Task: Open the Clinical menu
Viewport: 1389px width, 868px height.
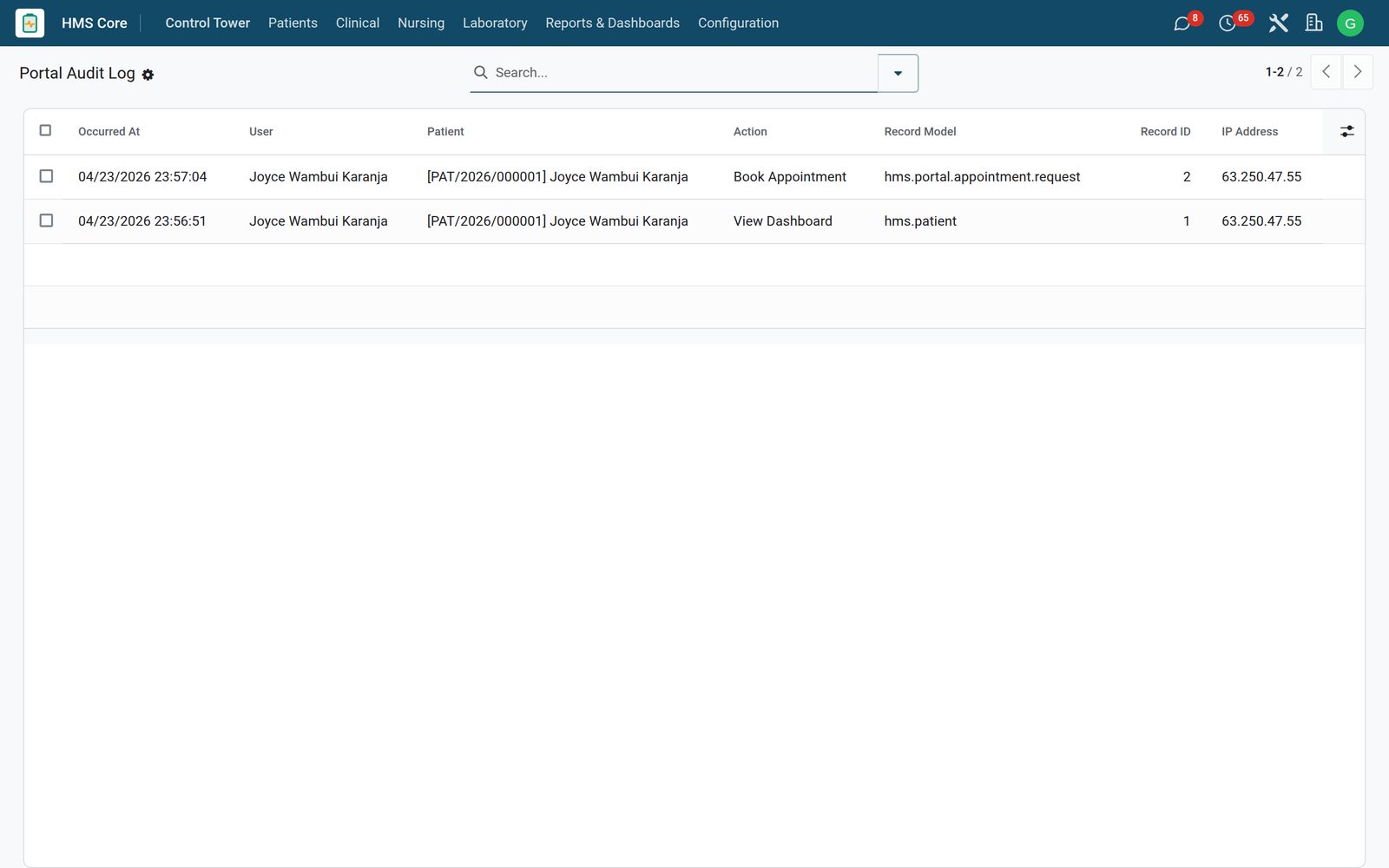Action: (358, 23)
